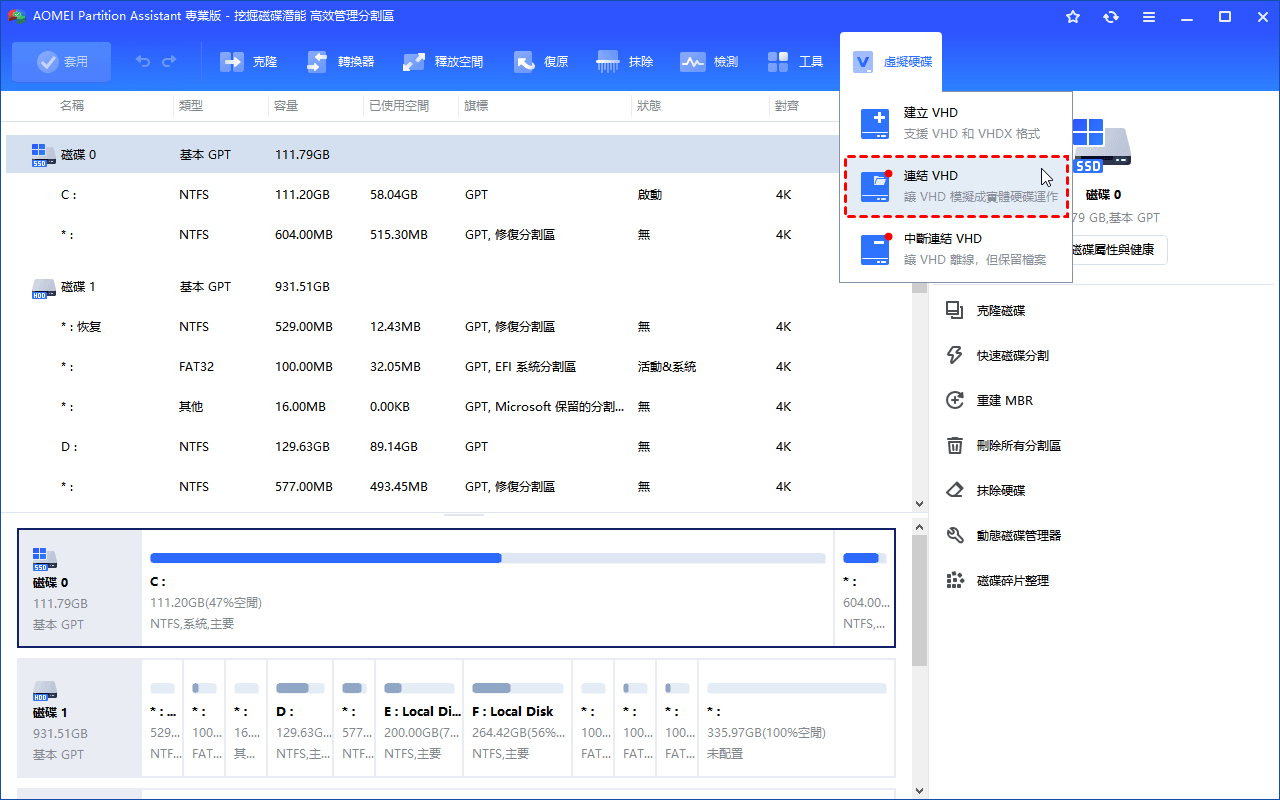The image size is (1280, 800).
Task: Select 磁碟 0 block in the disk map
Action: point(80,588)
